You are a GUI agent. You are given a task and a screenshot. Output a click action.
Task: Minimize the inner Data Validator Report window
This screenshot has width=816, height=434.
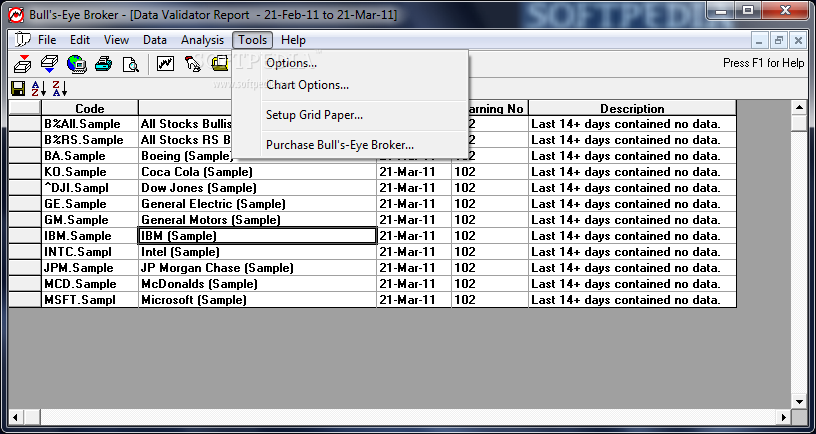(x=760, y=40)
